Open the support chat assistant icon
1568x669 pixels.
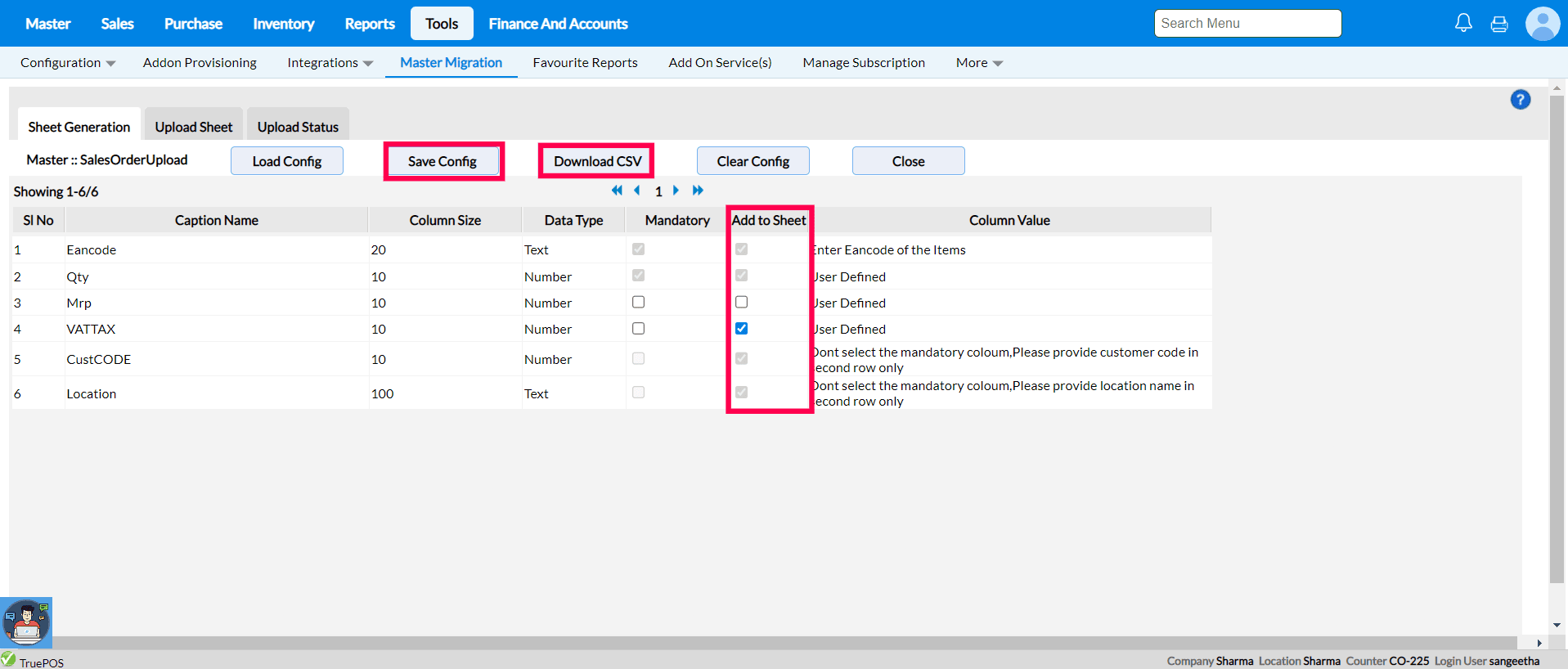click(x=26, y=622)
